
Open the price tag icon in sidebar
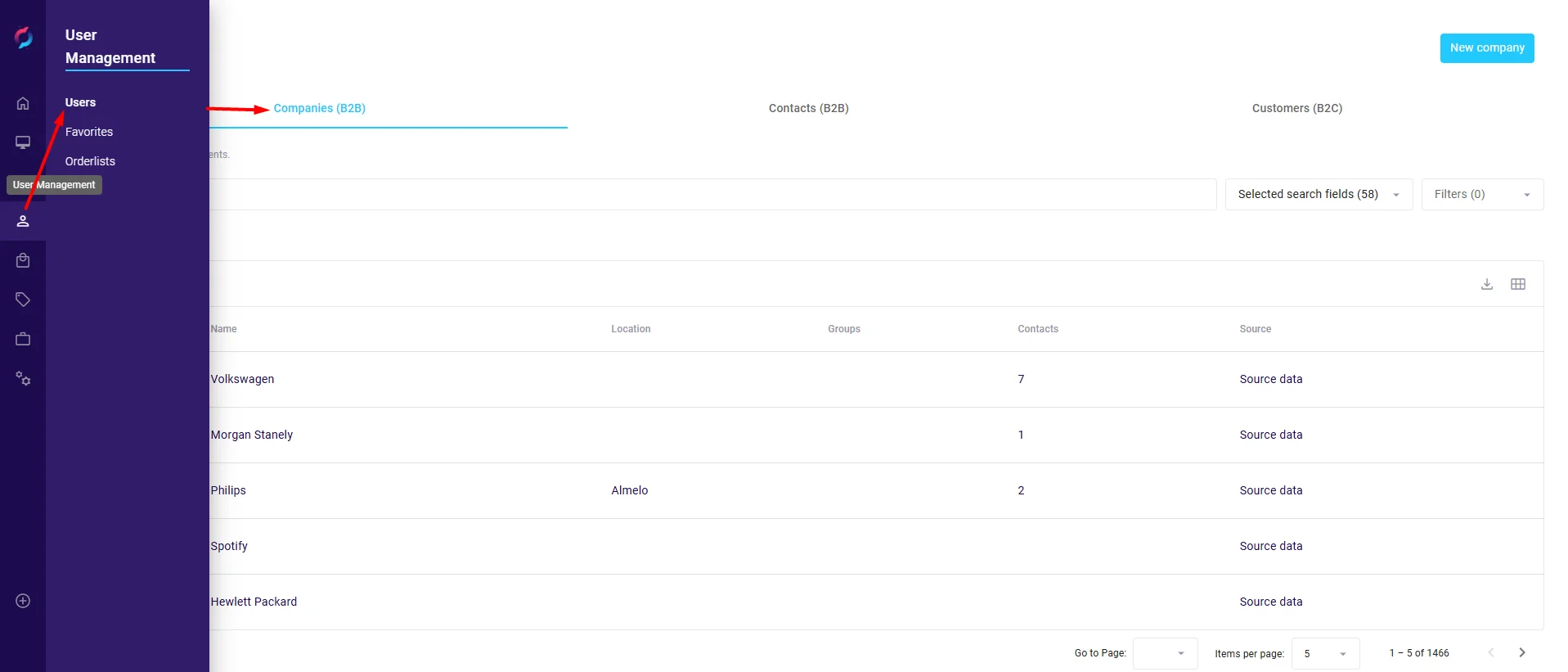(x=23, y=300)
